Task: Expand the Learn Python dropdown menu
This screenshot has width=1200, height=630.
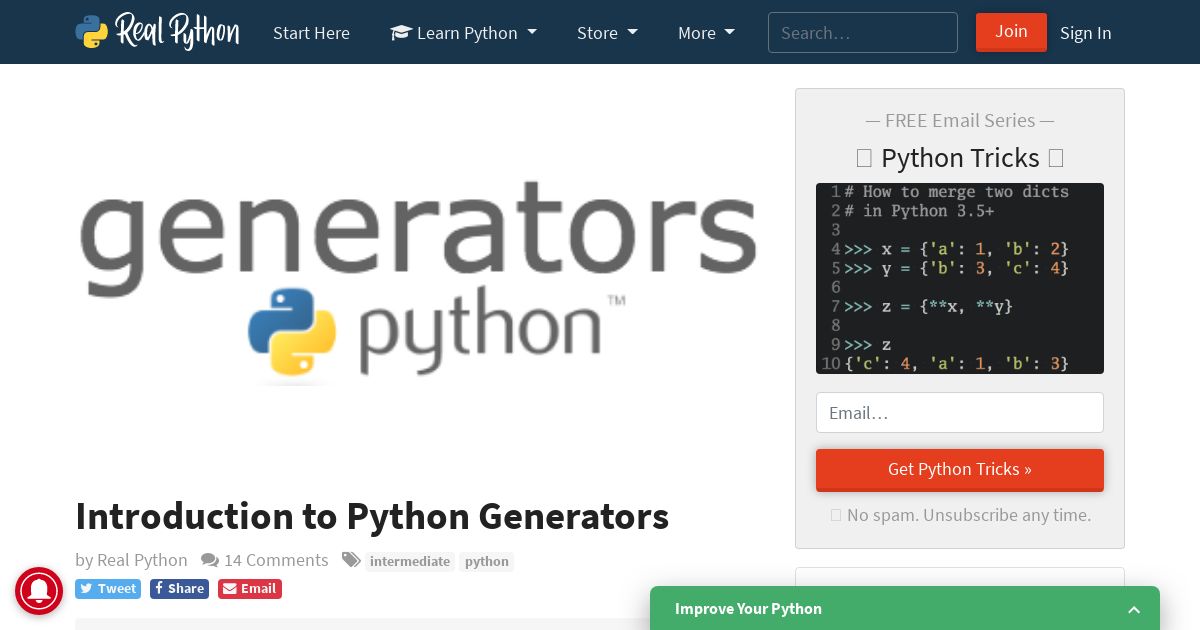Action: point(463,33)
